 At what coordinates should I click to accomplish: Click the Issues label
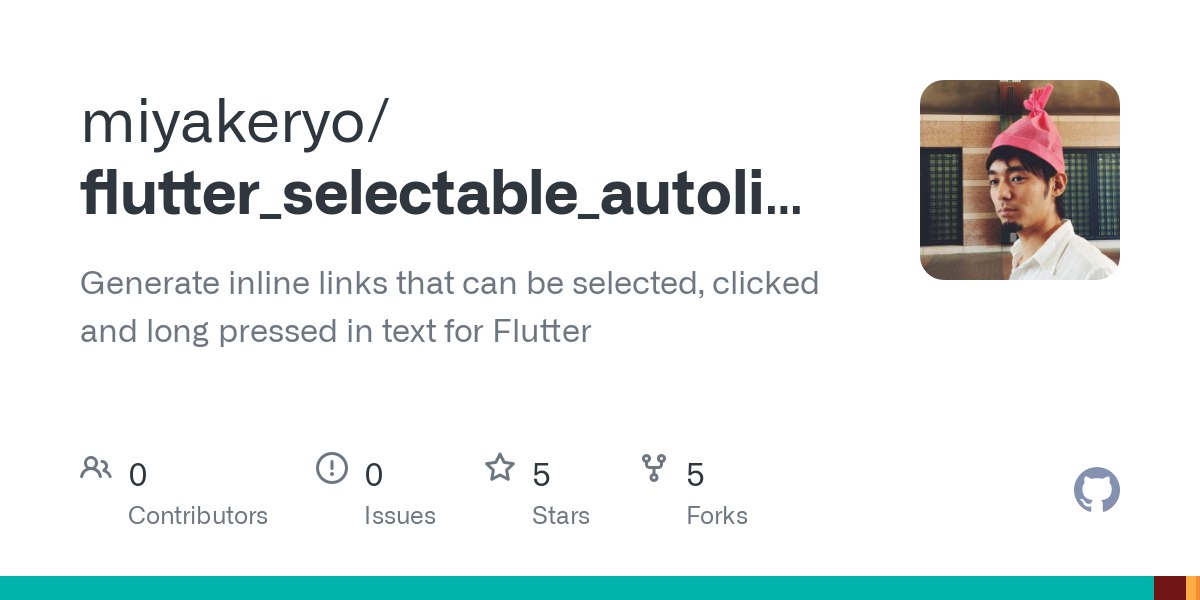point(400,516)
